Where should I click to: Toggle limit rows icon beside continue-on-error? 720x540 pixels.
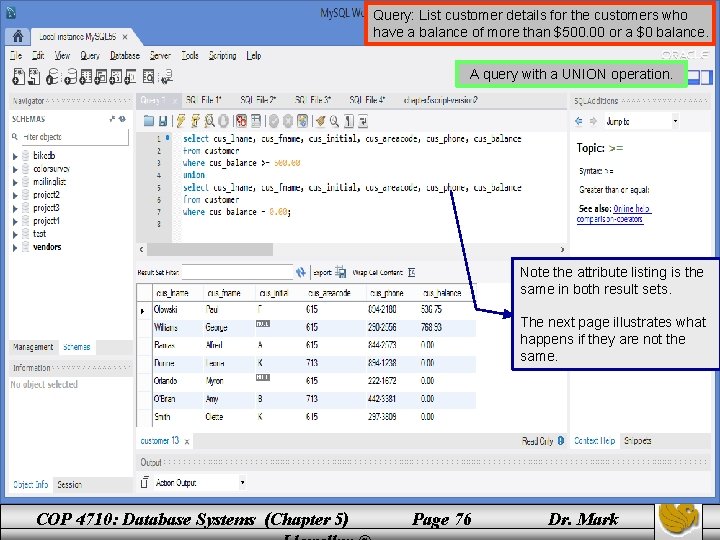click(x=256, y=121)
